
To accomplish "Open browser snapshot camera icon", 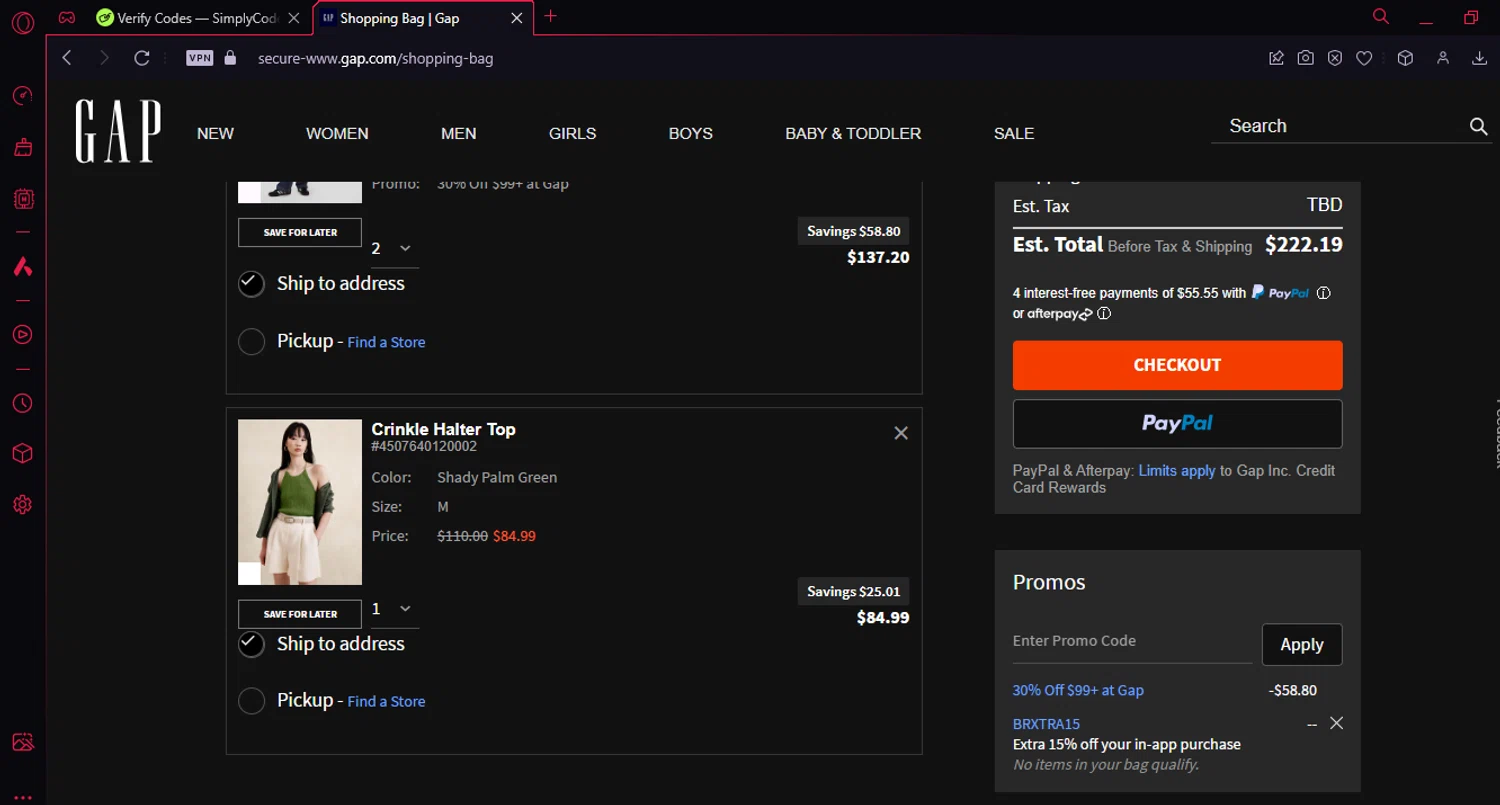I will (1305, 58).
